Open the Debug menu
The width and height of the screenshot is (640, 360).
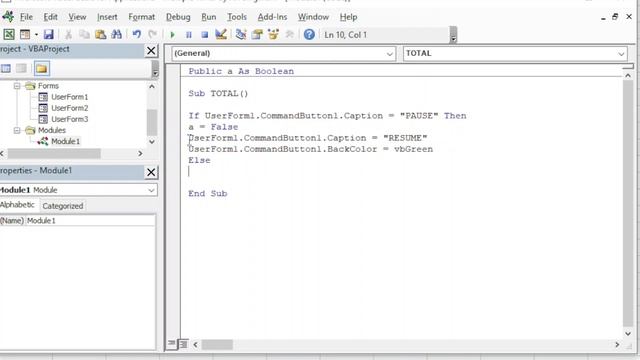click(178, 17)
